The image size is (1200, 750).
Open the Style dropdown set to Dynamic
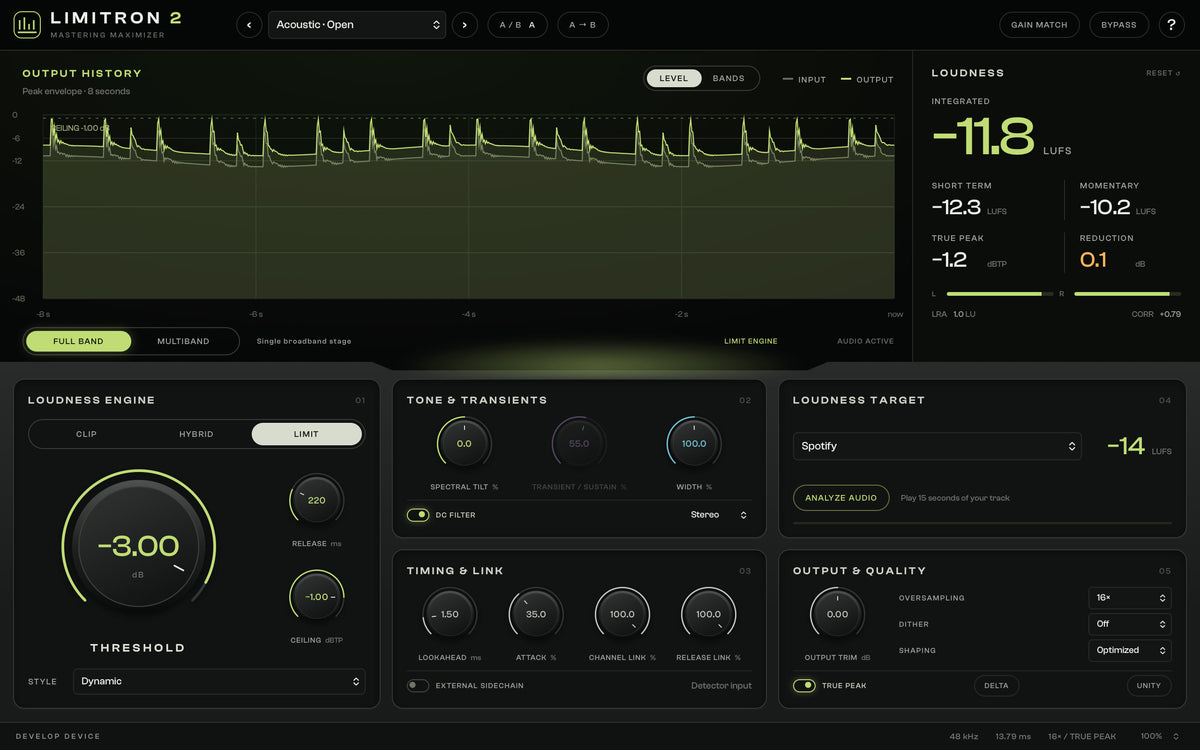[x=219, y=681]
